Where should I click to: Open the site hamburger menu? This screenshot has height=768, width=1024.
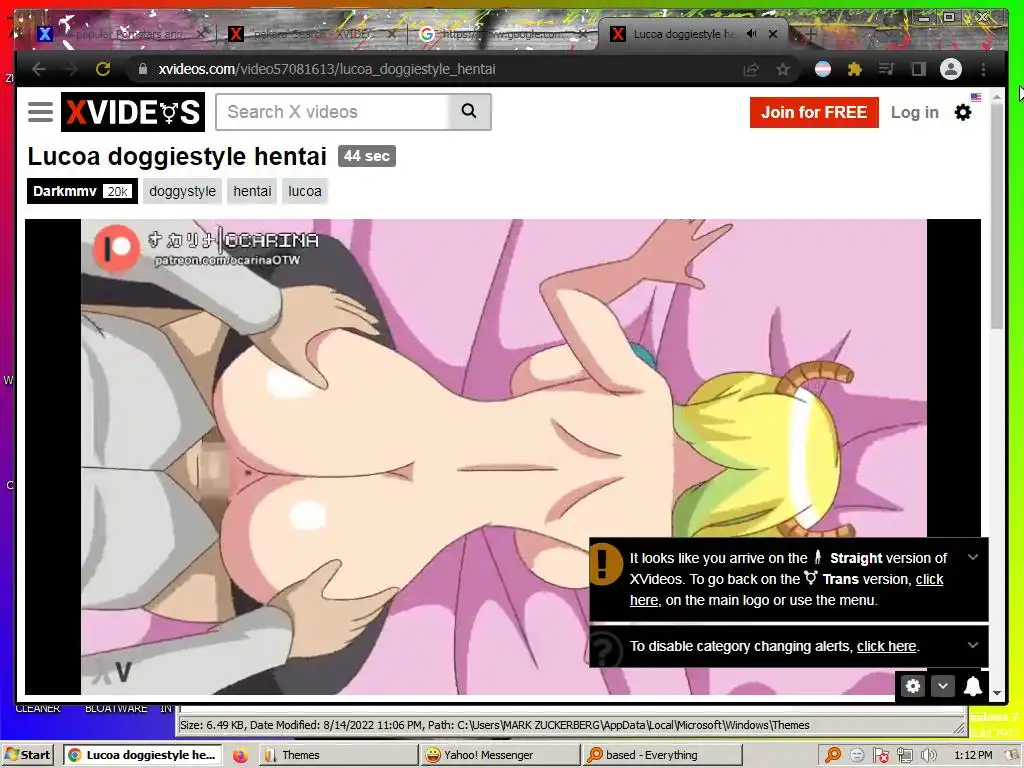(x=40, y=112)
